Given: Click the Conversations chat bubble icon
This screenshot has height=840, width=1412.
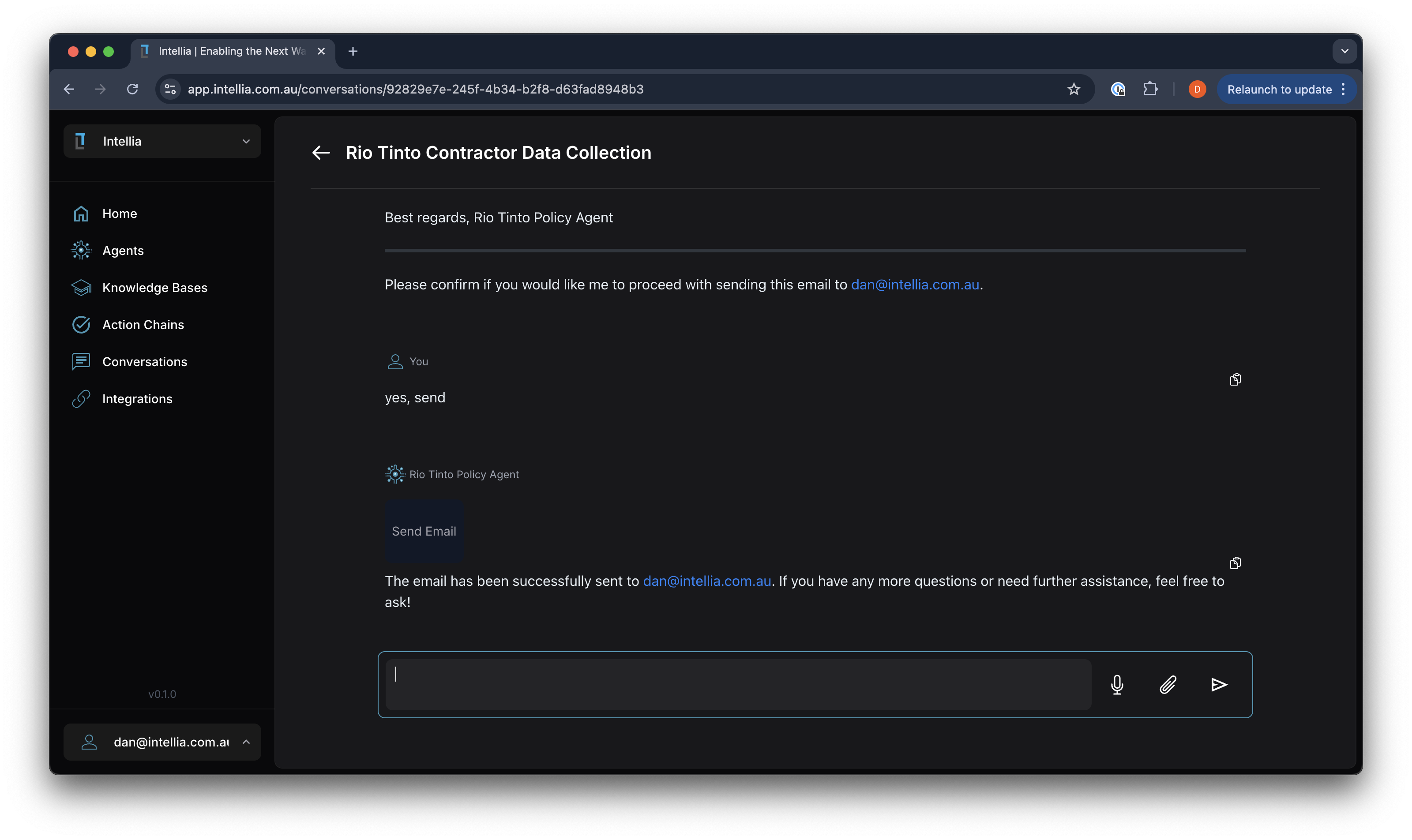Looking at the screenshot, I should (x=81, y=362).
